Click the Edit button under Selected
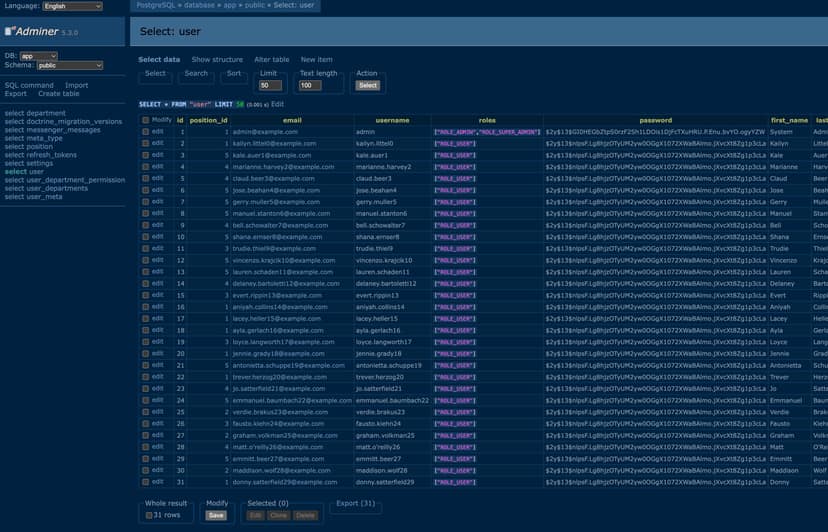Viewport: 828px width, 532px height. pyautogui.click(x=256, y=516)
